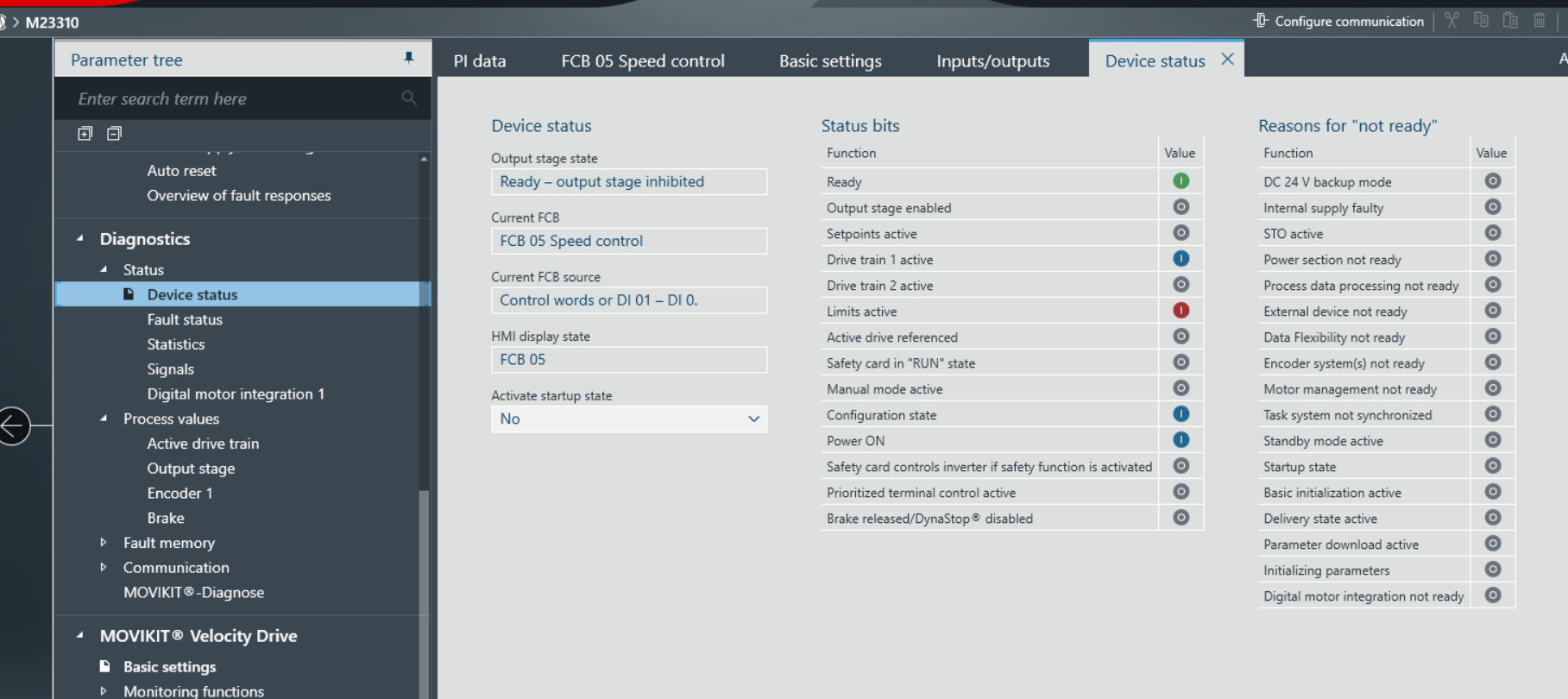The width and height of the screenshot is (1568, 699).
Task: Select Fault status in parameter tree
Action: click(185, 319)
